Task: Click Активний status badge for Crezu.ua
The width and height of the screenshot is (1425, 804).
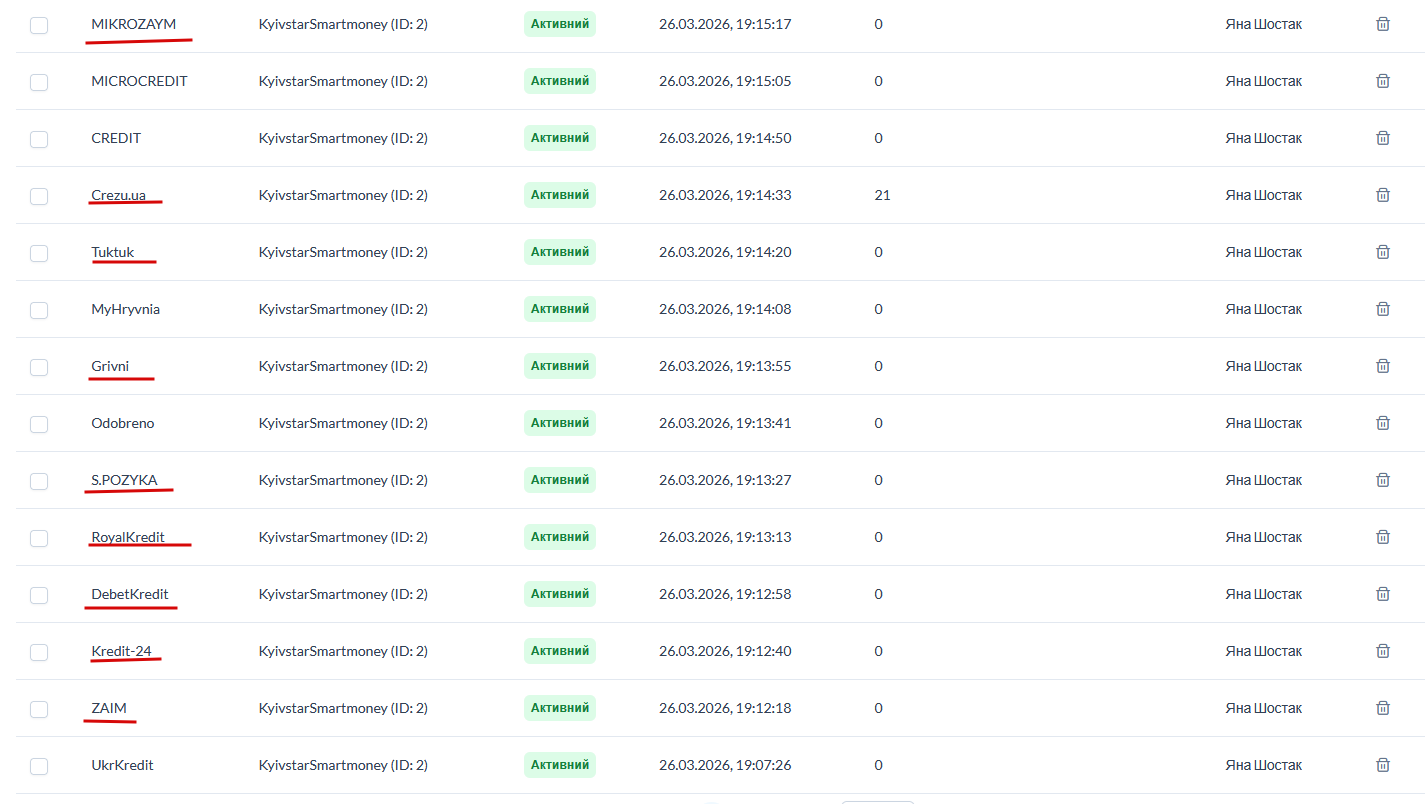Action: point(560,195)
